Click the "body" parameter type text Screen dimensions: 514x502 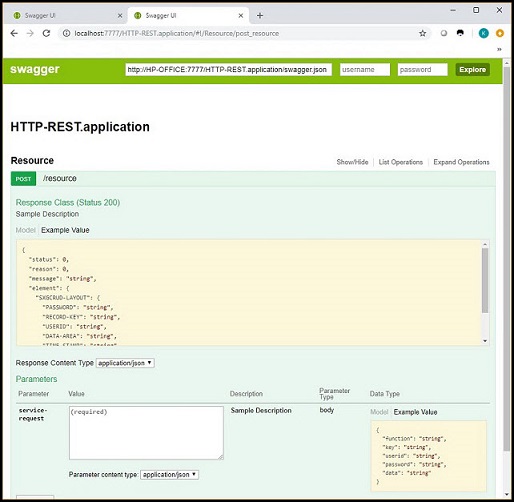(327, 410)
